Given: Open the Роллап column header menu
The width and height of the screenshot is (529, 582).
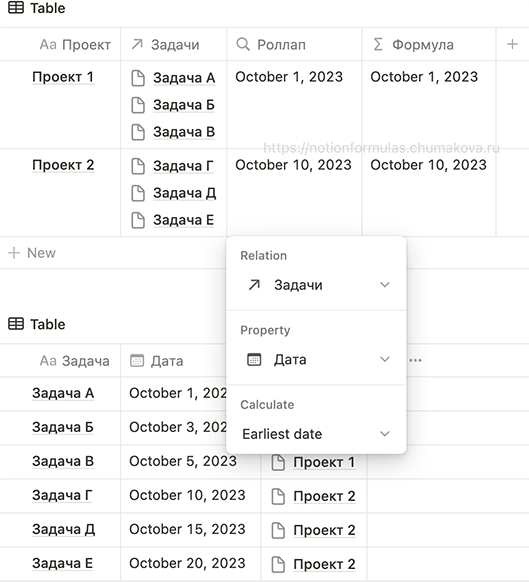Looking at the screenshot, I should (x=294, y=44).
